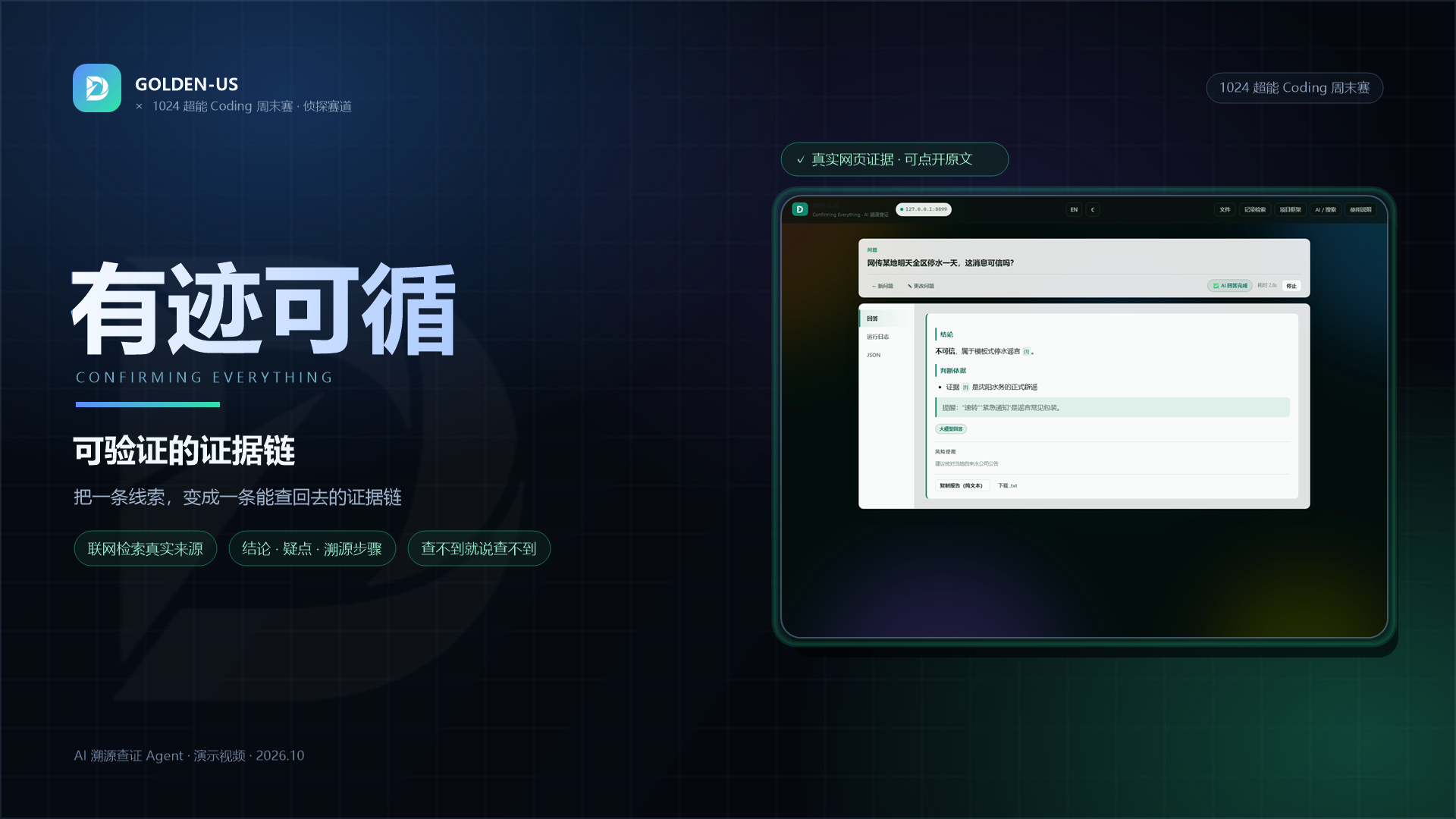
Task: Click the 真实网页证据 · 可点开原文 pill
Action: [x=895, y=159]
